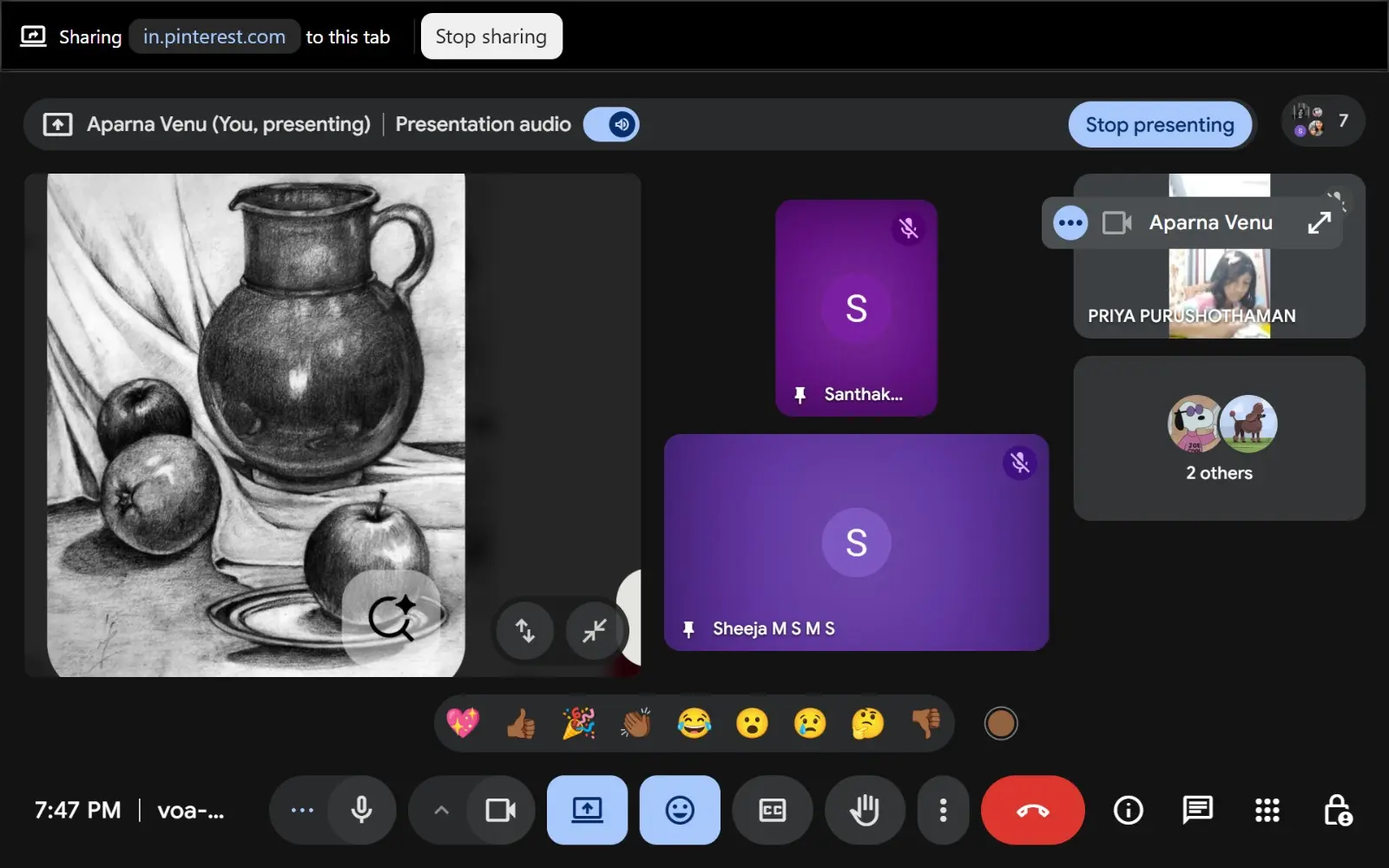1389x868 pixels.
Task: Show all 7 participants
Action: [x=1323, y=121]
